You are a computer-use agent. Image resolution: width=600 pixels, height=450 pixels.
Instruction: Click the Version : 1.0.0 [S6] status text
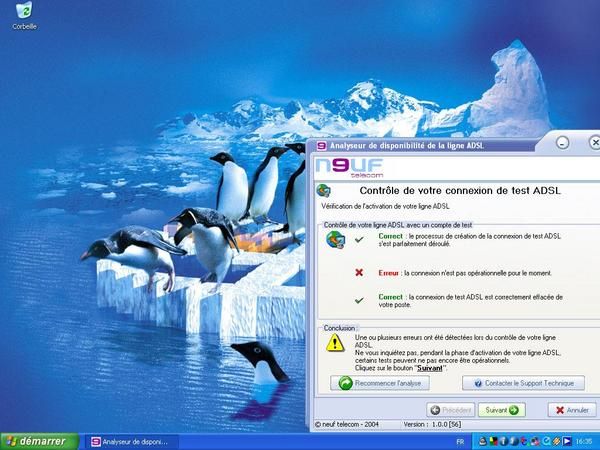(432, 424)
